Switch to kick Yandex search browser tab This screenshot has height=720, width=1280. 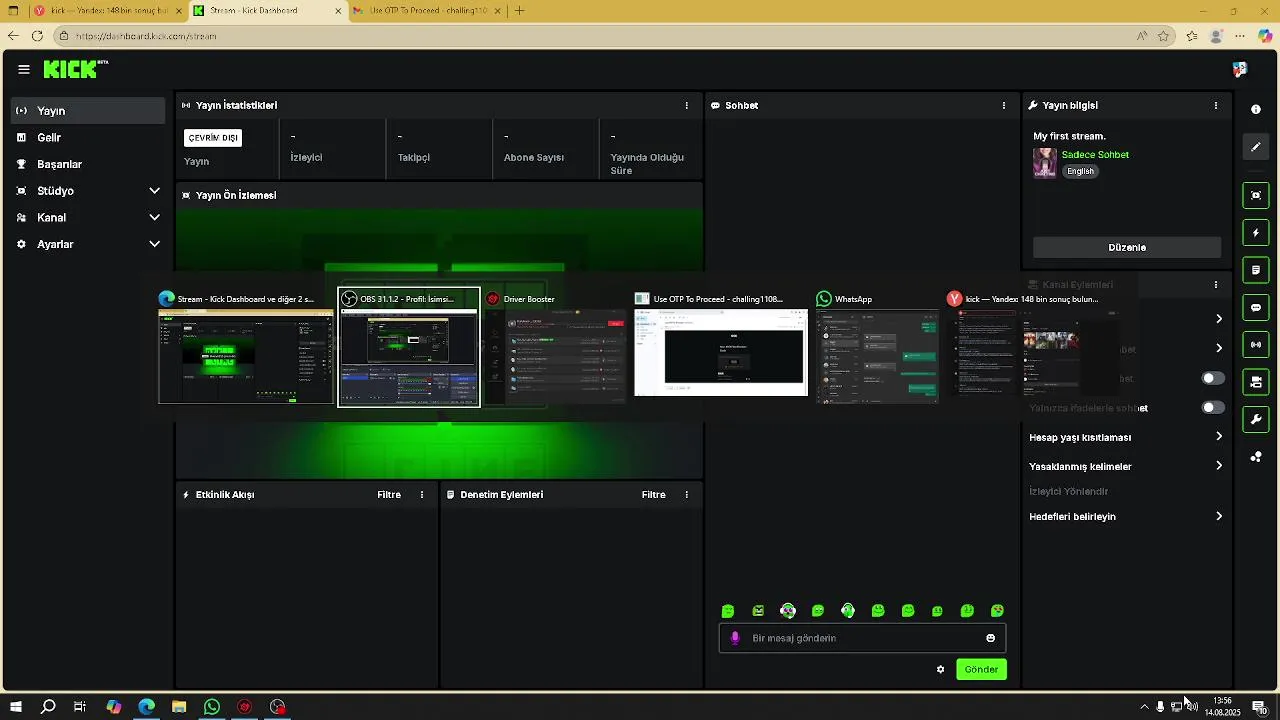pos(106,11)
